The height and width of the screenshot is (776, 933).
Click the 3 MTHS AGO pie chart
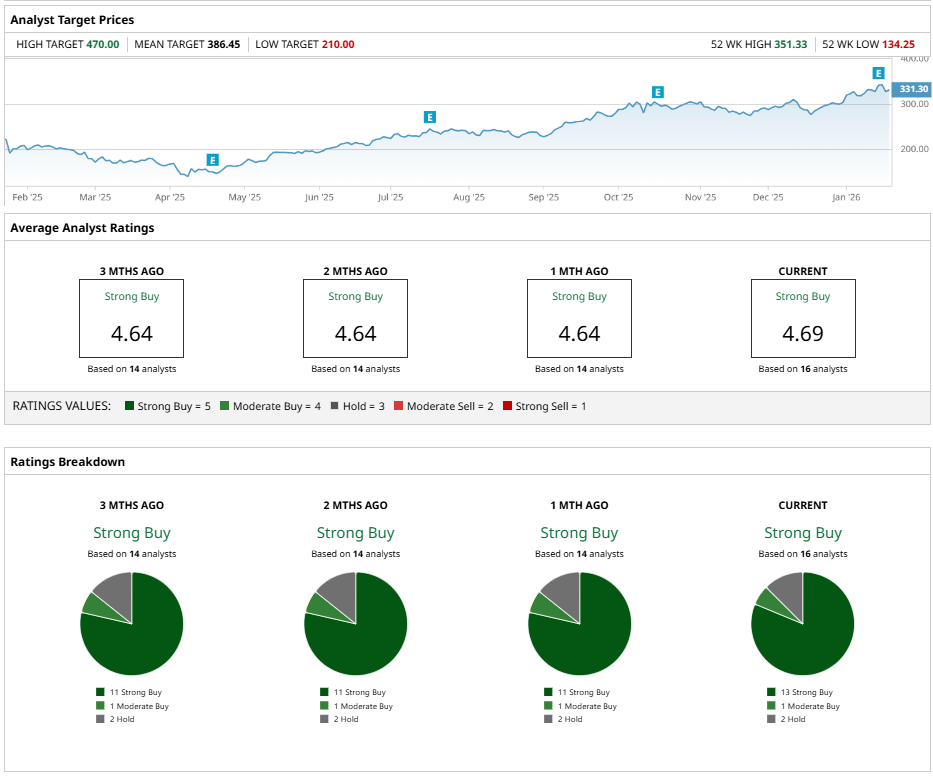[132, 624]
